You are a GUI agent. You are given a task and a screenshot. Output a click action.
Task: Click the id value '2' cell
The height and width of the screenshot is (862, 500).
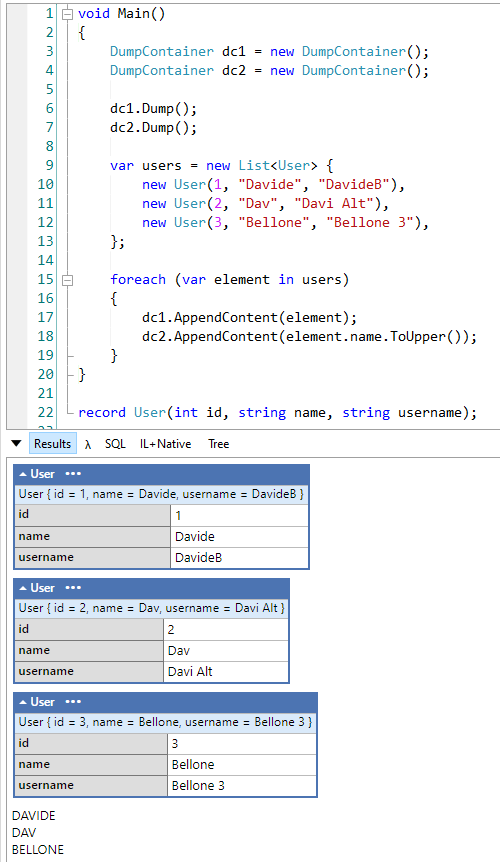[226, 629]
